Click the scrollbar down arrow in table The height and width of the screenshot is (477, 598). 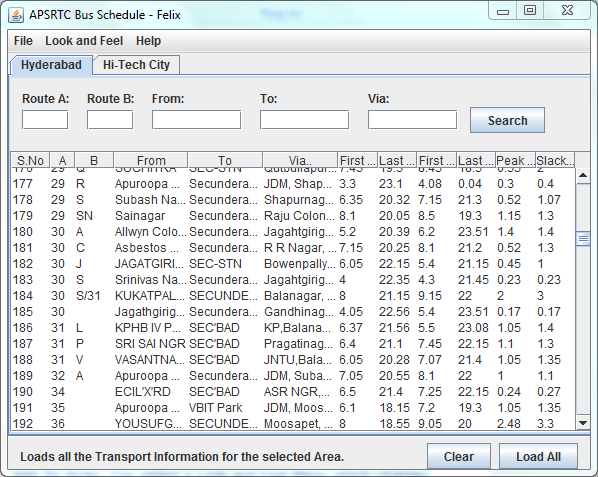[583, 423]
